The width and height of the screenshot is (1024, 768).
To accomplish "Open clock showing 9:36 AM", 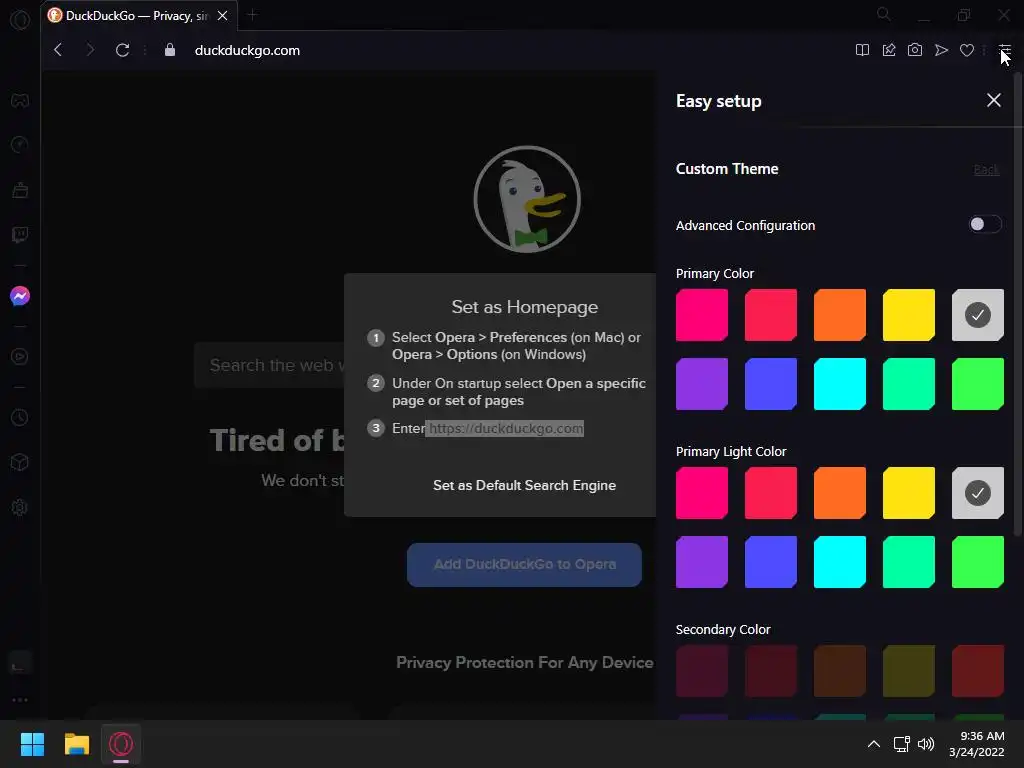I will [x=977, y=744].
